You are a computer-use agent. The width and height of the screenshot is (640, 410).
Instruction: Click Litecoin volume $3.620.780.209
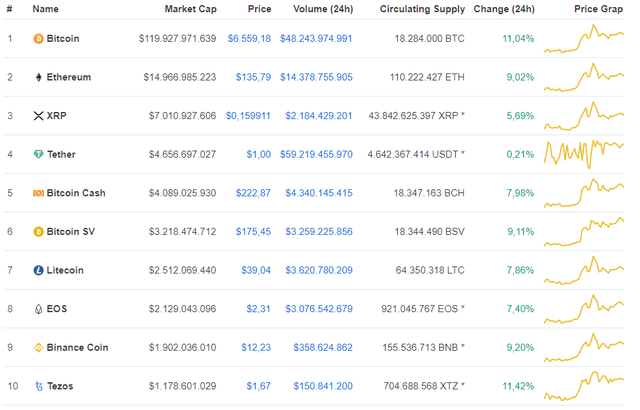319,270
